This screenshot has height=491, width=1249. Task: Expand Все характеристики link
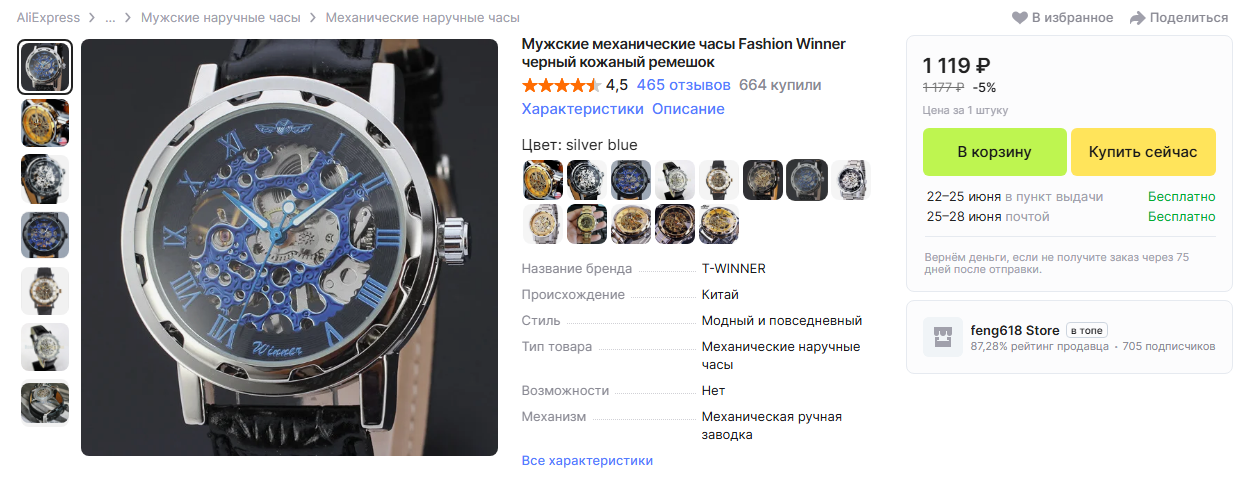(587, 460)
